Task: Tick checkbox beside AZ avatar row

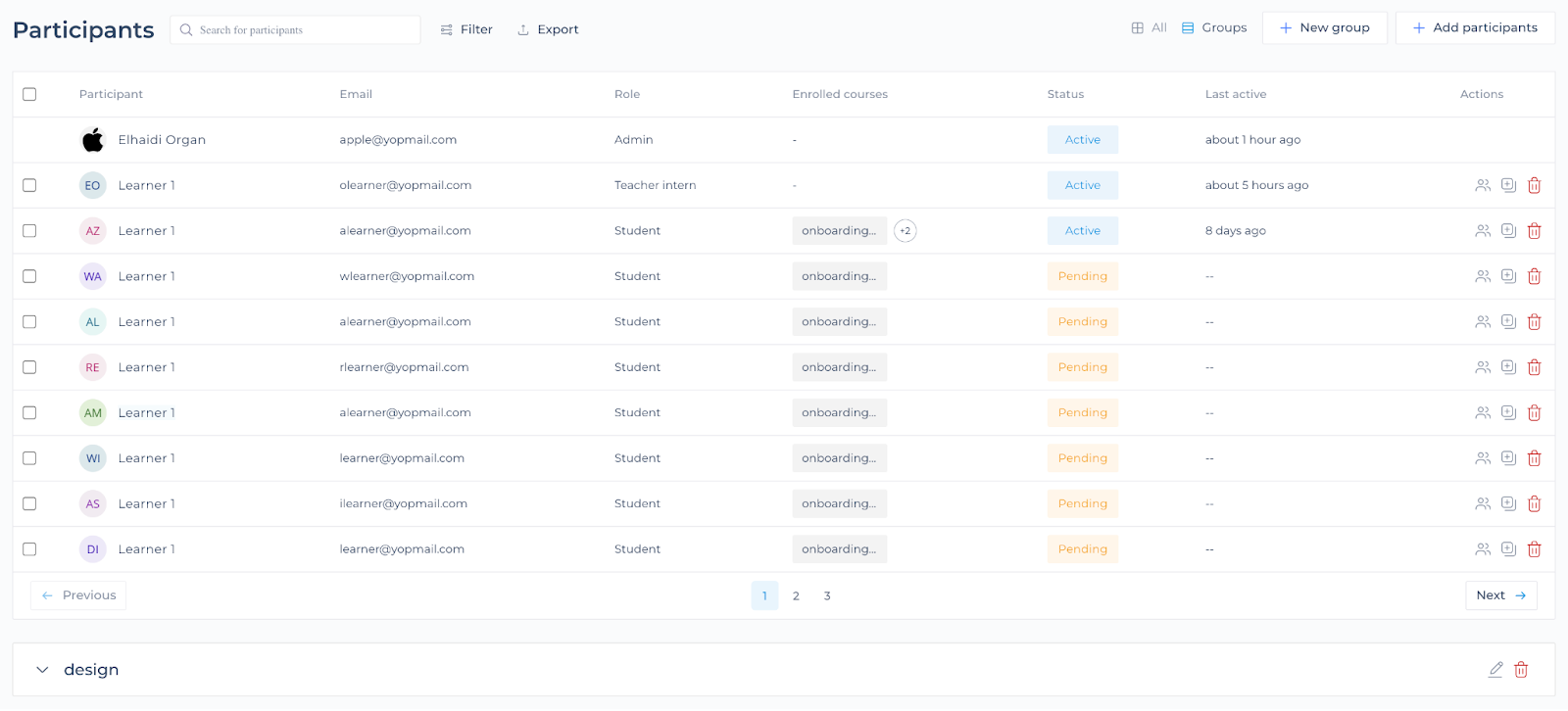Action: click(x=29, y=231)
